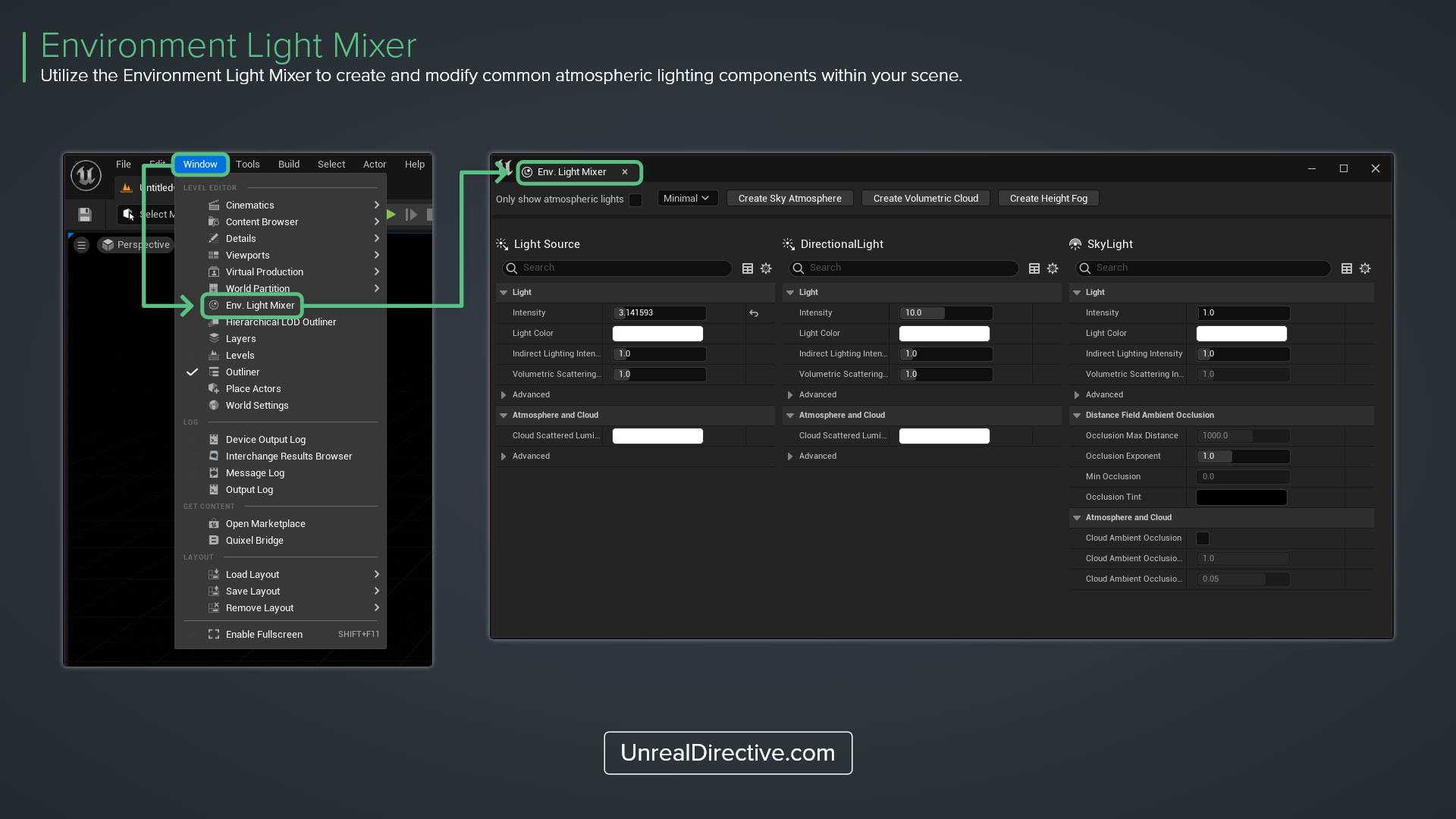Click the settings gear in SkyLight panel
The width and height of the screenshot is (1456, 819).
1365,268
